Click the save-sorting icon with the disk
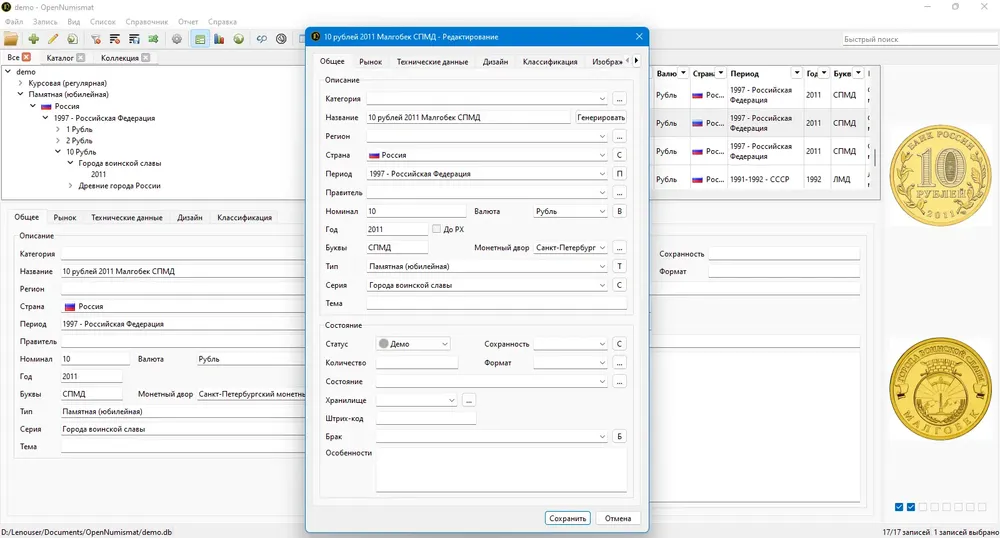 point(134,39)
